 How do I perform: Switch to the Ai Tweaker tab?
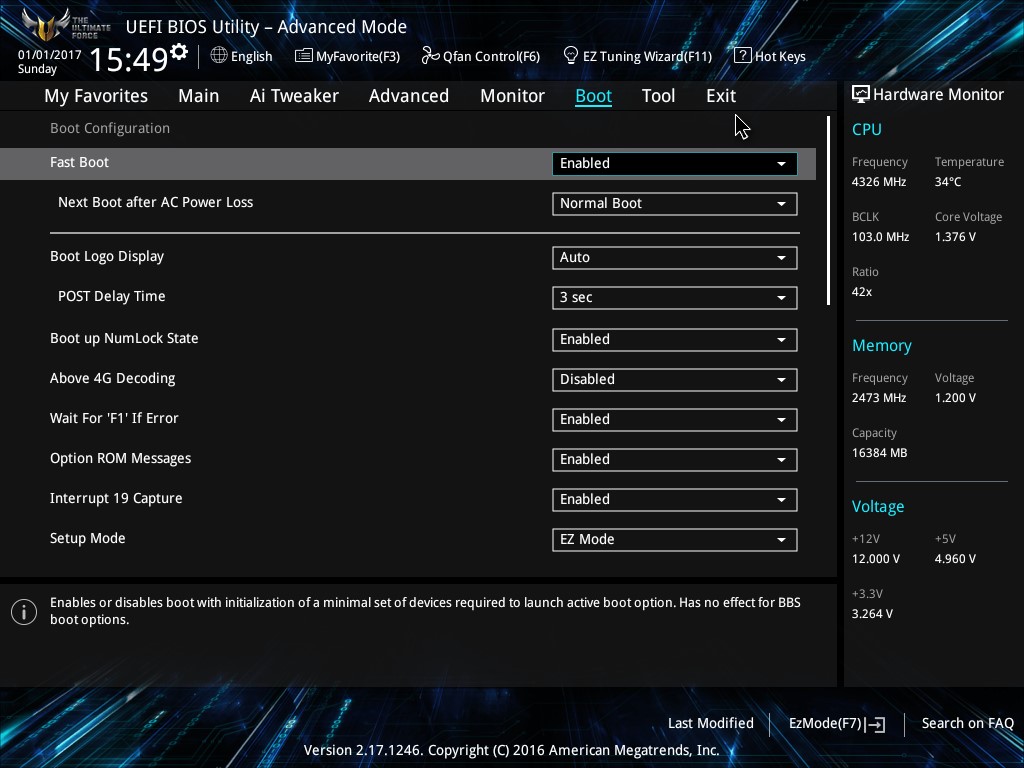(x=294, y=95)
